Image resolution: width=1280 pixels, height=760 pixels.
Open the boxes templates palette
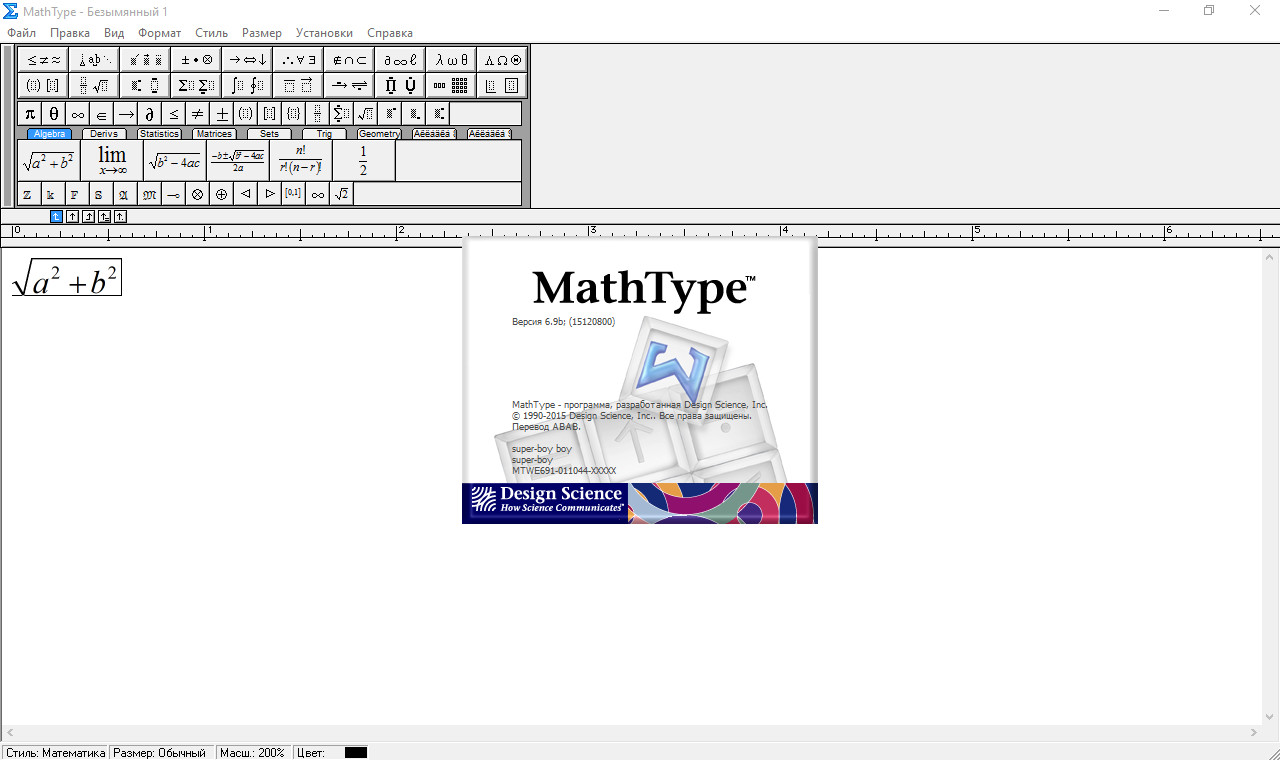(502, 85)
